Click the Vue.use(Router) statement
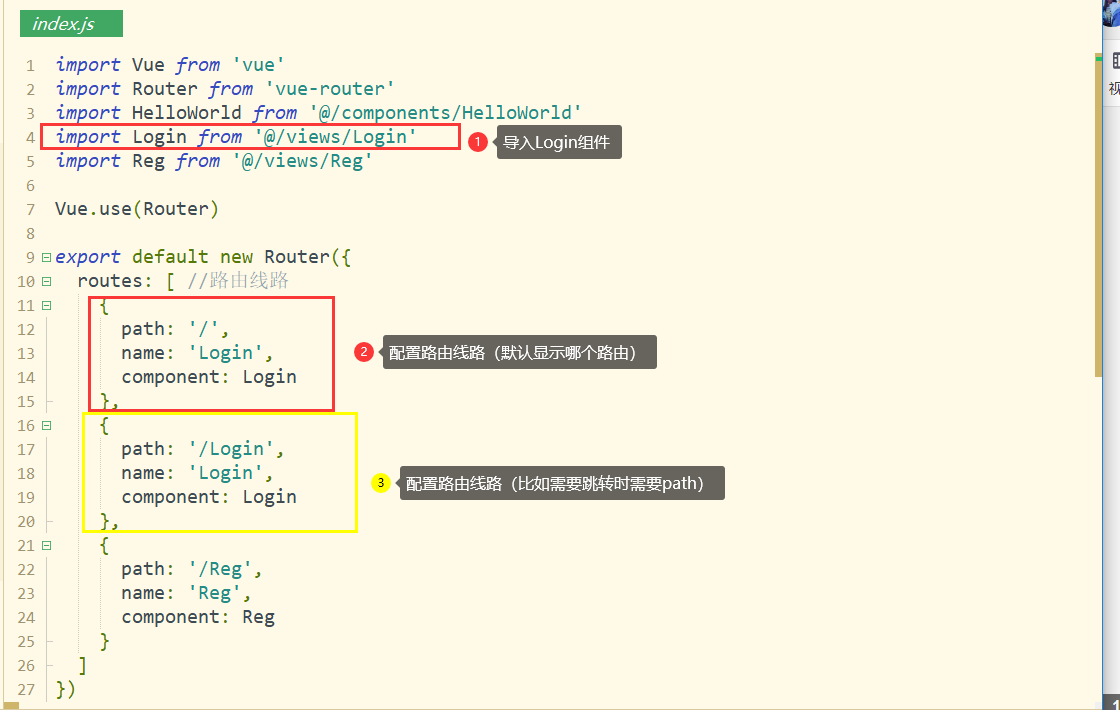Image resolution: width=1120 pixels, height=710 pixels. tap(136, 209)
